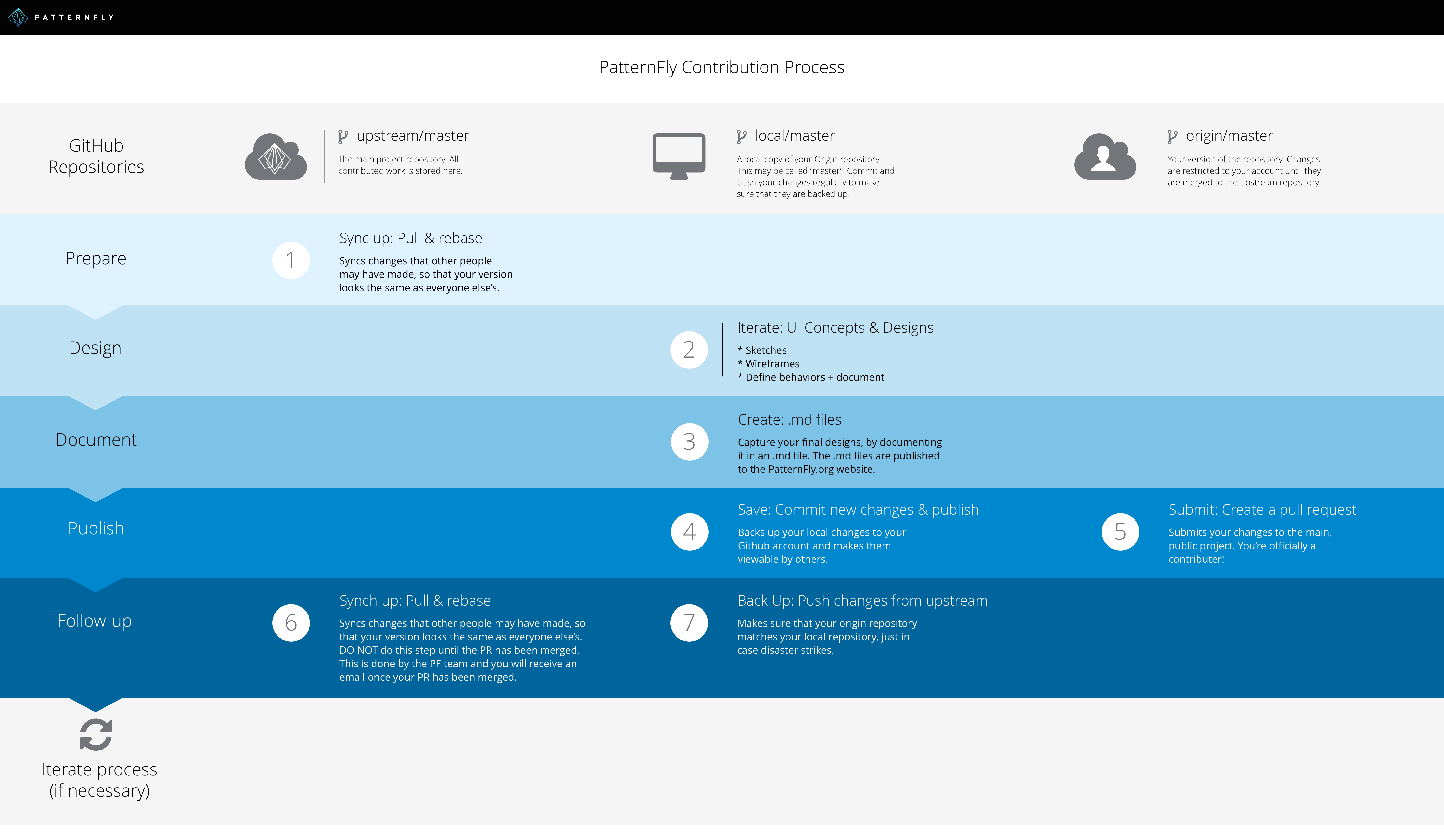Screen dimensions: 1444x840
Task: Click the PATTERNFLY wordmark text
Action: 75,17
